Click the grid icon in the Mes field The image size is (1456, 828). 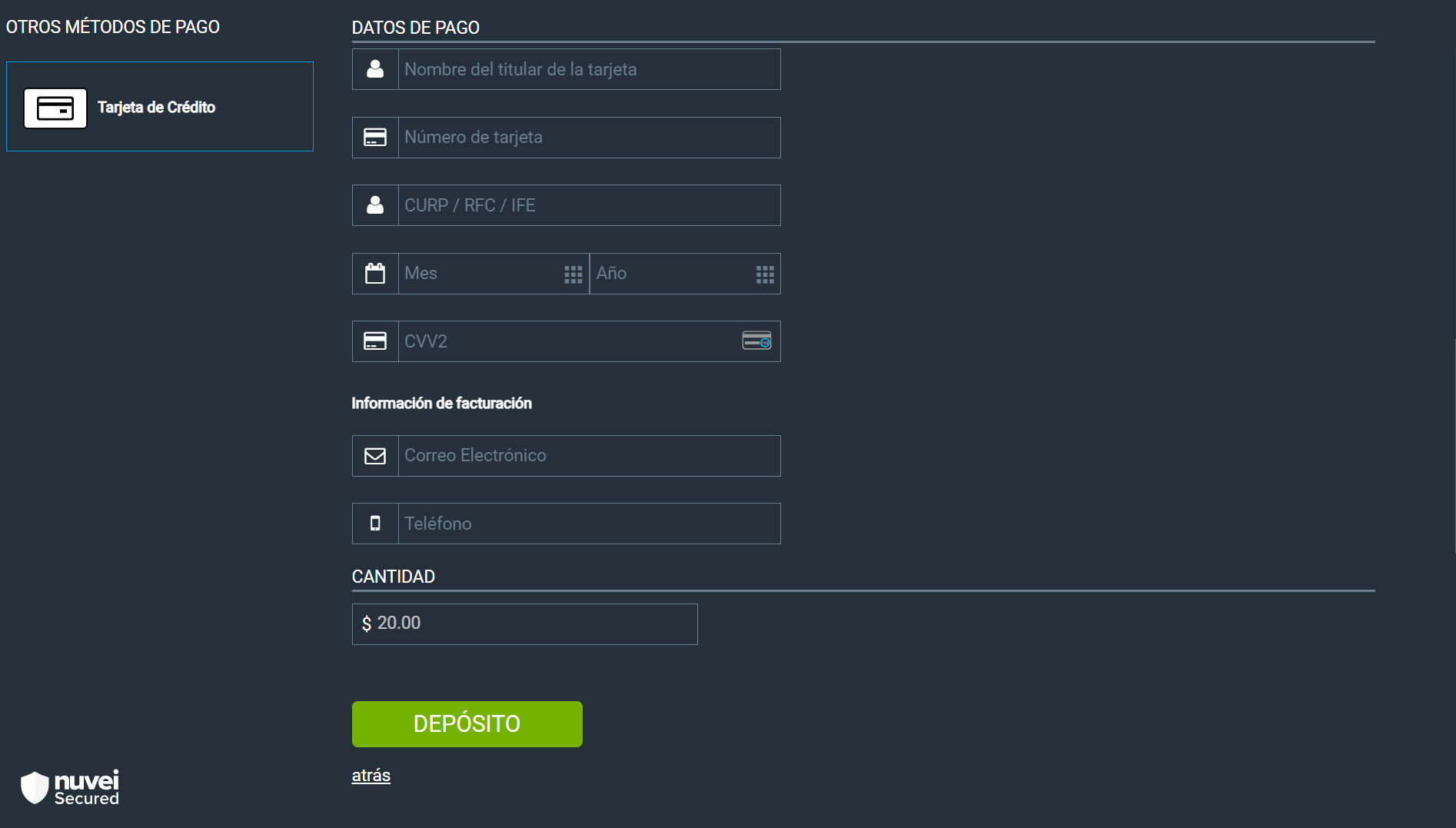click(573, 274)
